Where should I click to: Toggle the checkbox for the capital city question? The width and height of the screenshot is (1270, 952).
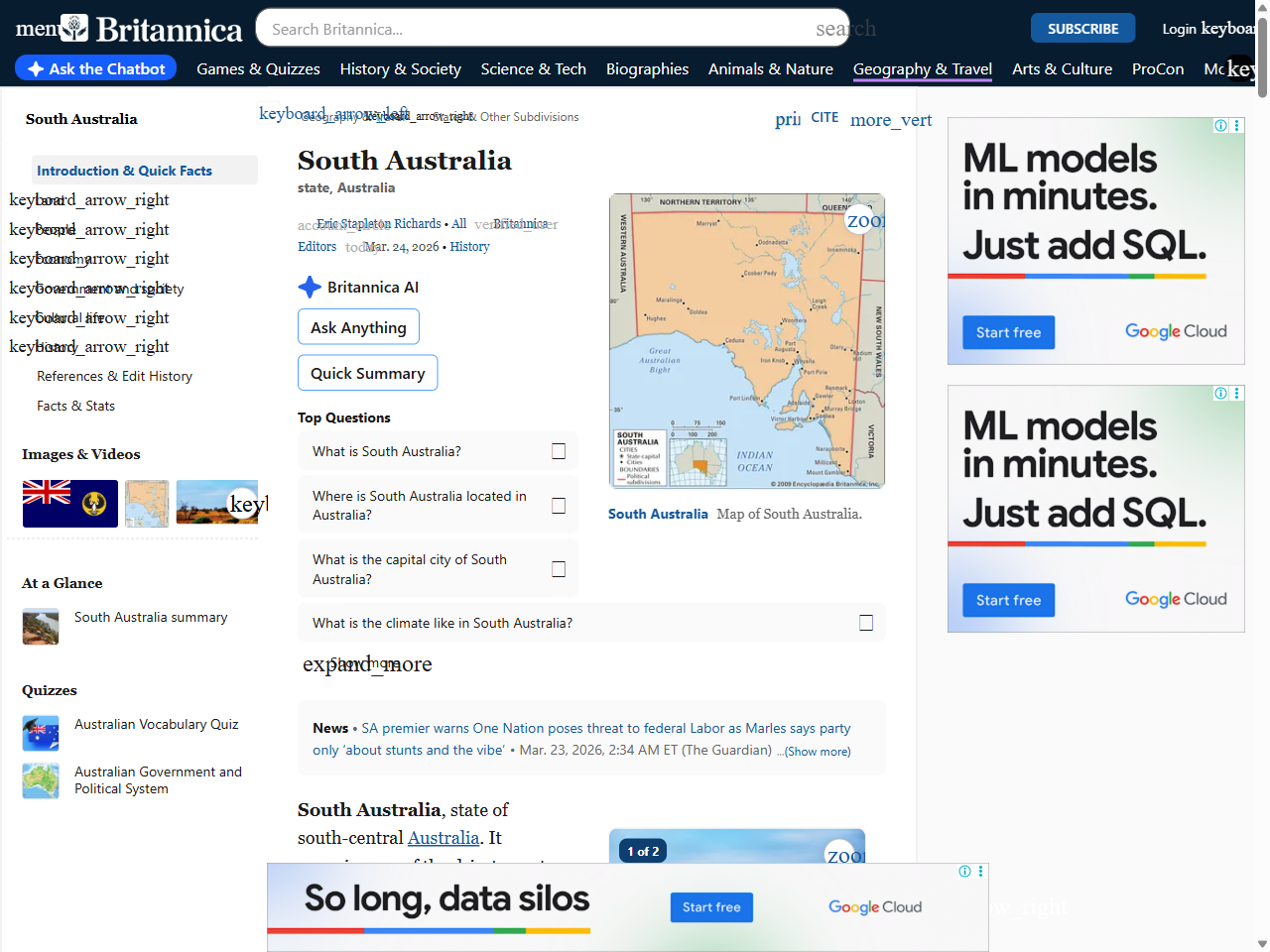pos(559,568)
